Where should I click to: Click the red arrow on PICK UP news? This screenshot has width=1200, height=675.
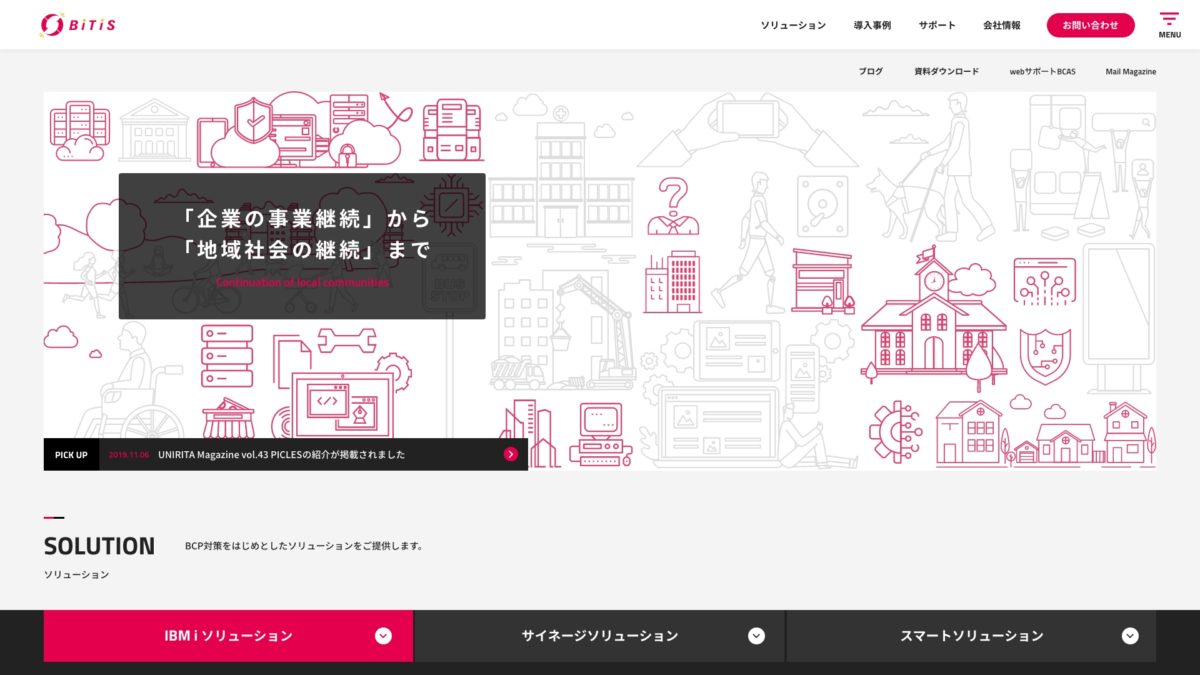pyautogui.click(x=510, y=454)
